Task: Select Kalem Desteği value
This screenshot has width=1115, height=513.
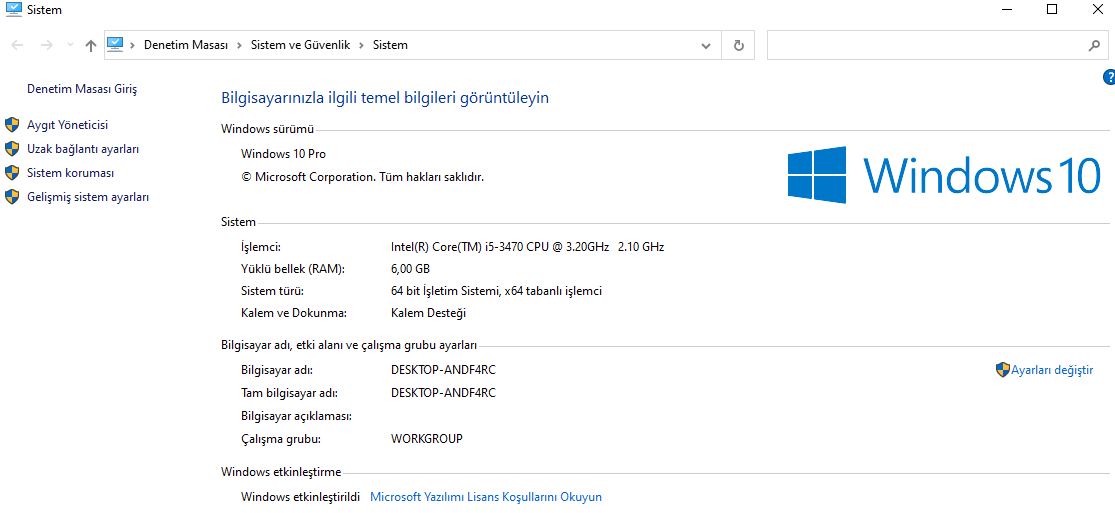Action: pos(429,313)
